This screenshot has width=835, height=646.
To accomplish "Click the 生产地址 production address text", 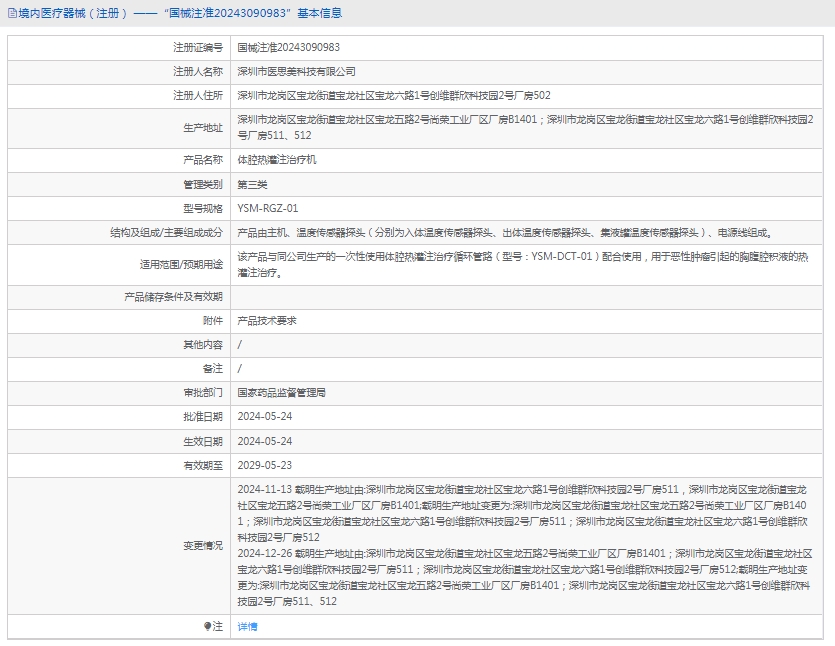I will pyautogui.click(x=520, y=126).
